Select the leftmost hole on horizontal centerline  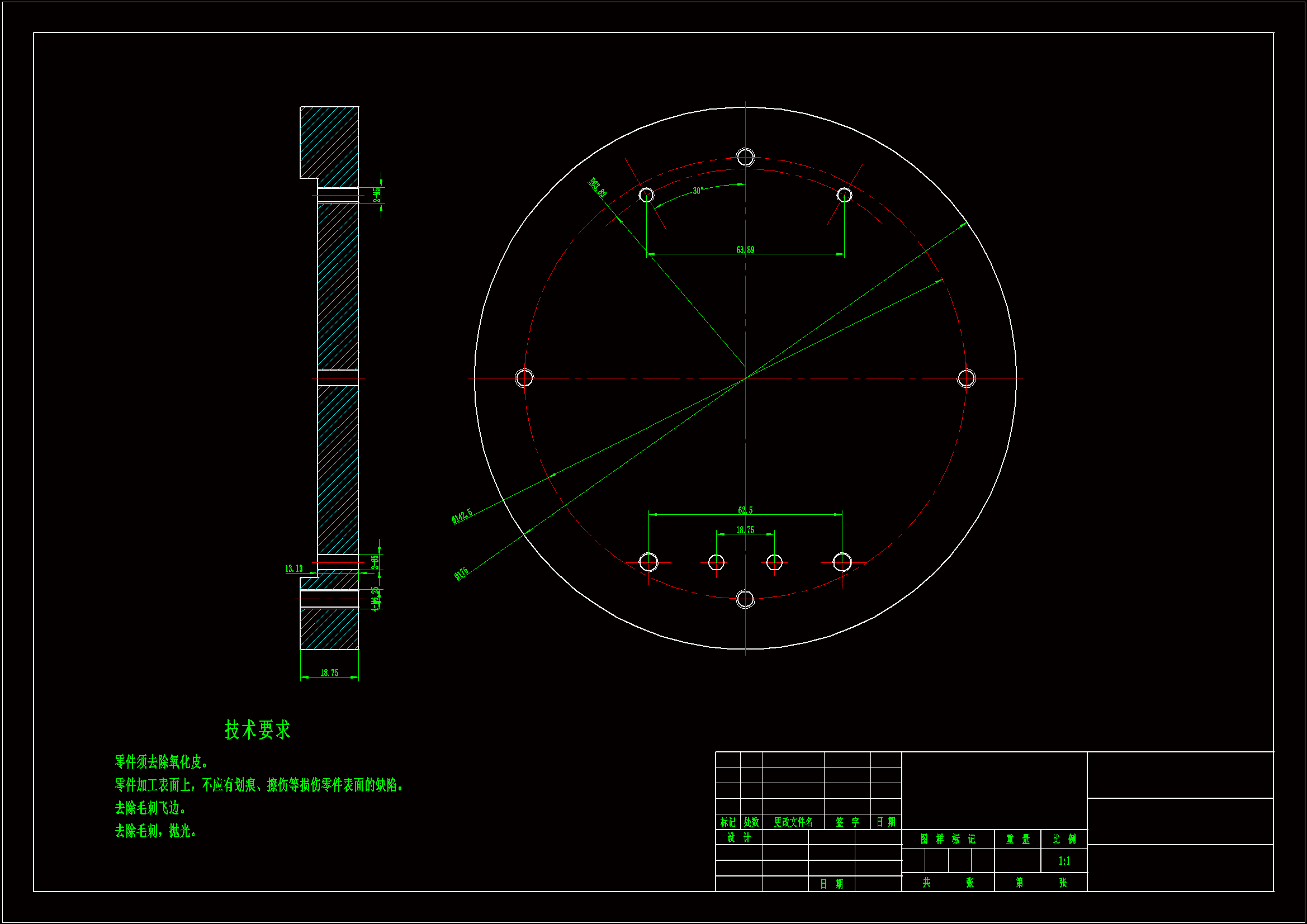click(524, 378)
